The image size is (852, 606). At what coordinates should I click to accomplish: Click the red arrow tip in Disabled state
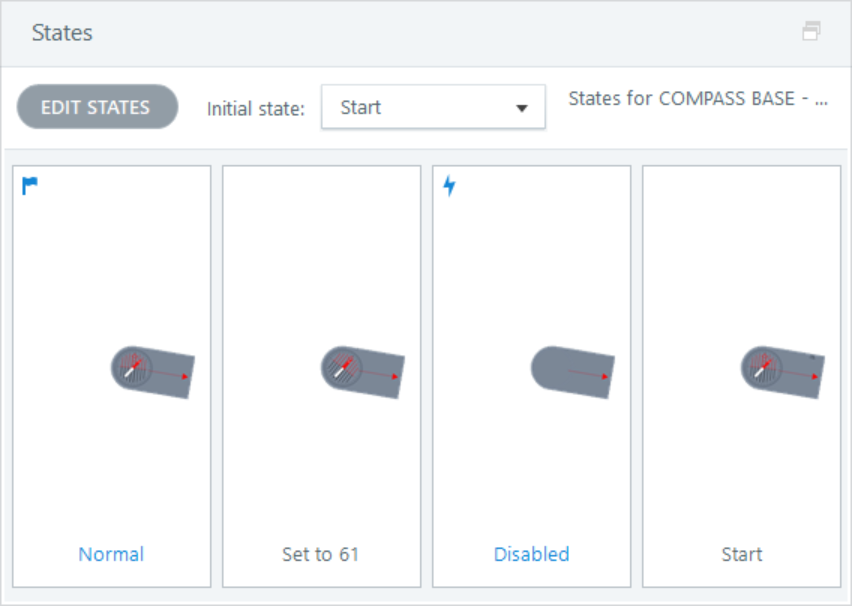pyautogui.click(x=607, y=377)
